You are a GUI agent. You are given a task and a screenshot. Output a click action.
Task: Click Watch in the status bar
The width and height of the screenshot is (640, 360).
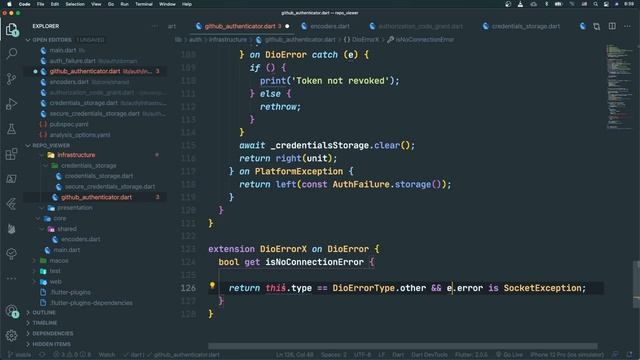pos(107,355)
